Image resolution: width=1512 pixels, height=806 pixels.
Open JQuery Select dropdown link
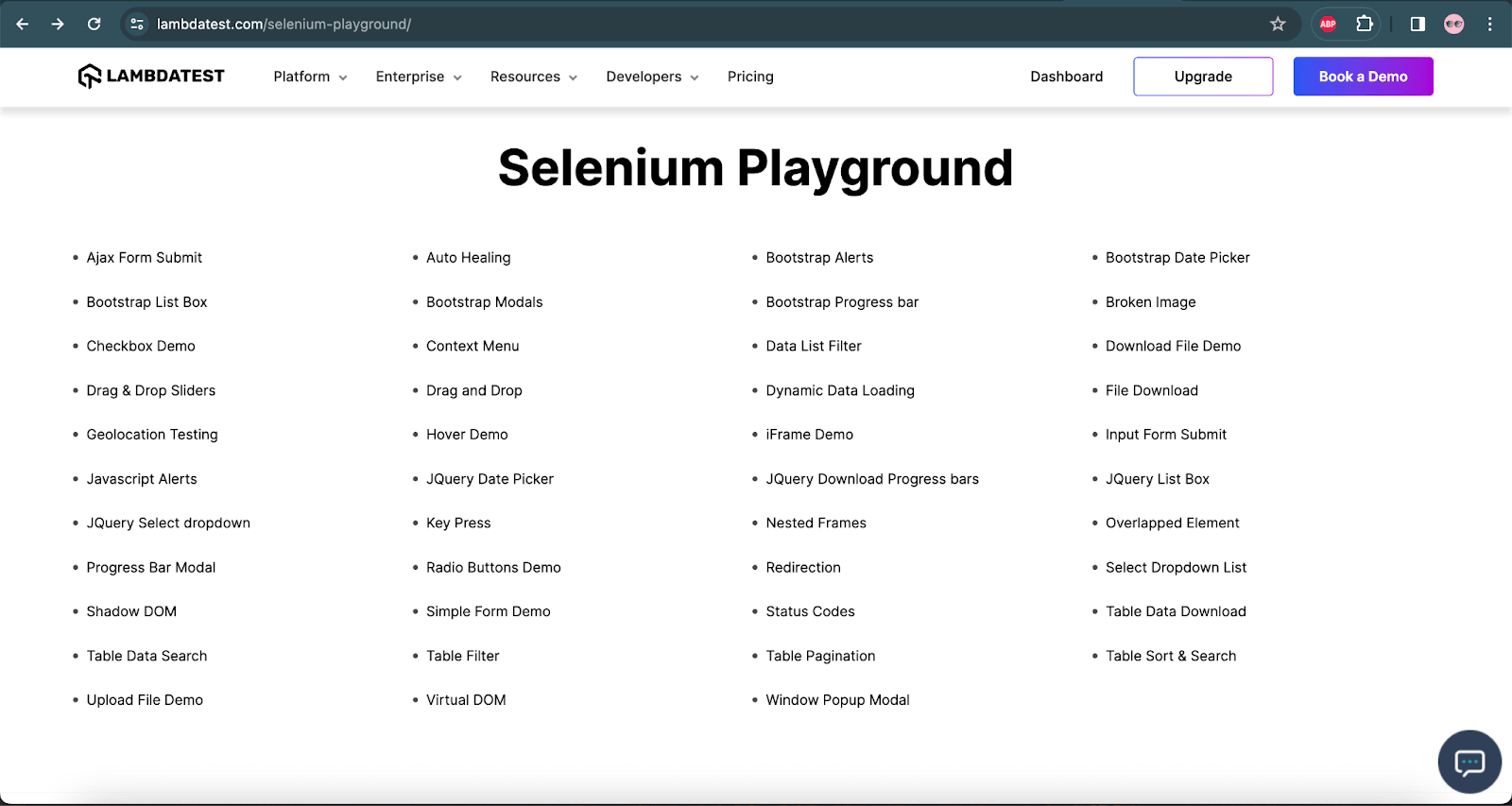click(x=168, y=523)
